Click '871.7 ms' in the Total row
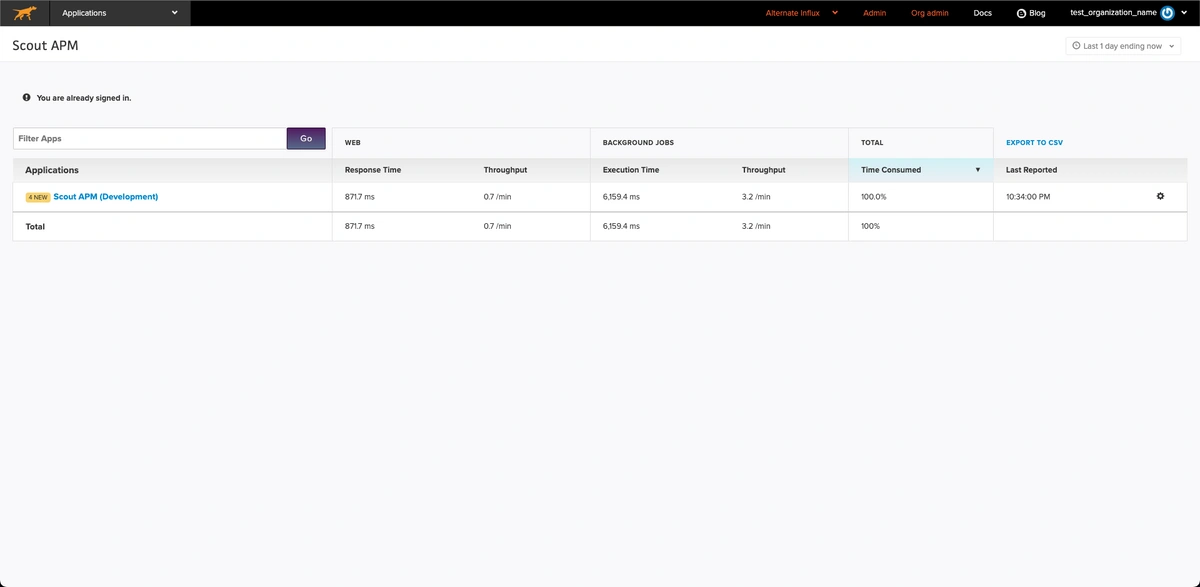This screenshot has height=587, width=1200. pos(360,227)
